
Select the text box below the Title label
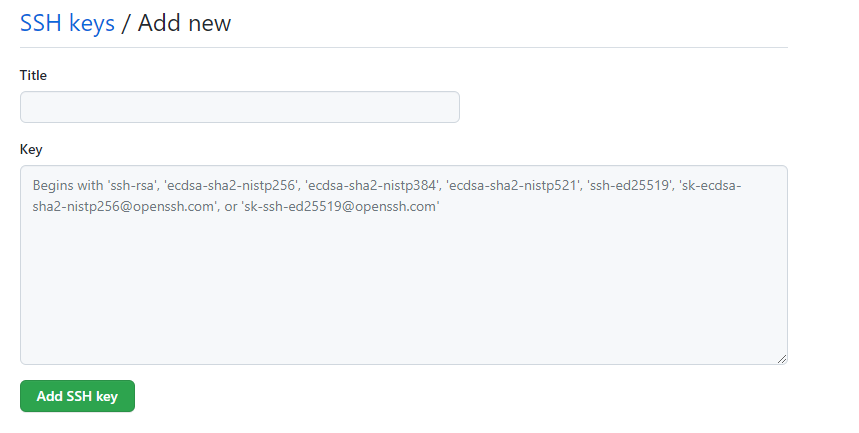(x=239, y=107)
